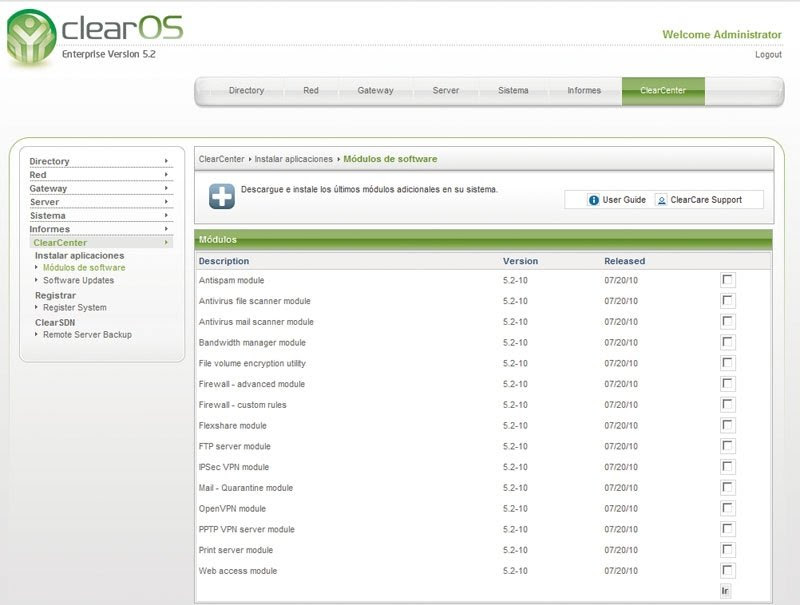Check the Antispam module checkbox

point(727,280)
